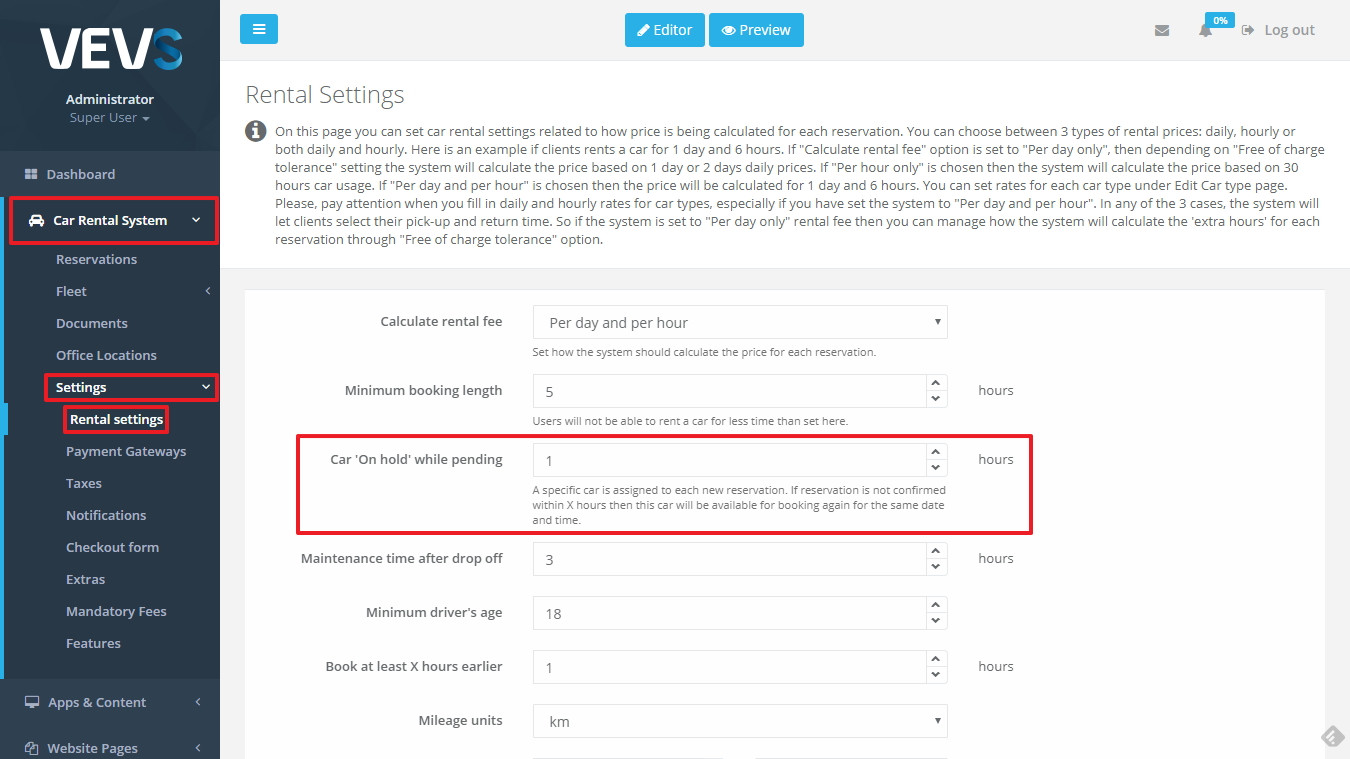Increase Book at least X hours earlier
This screenshot has width=1350, height=759.
coord(936,658)
